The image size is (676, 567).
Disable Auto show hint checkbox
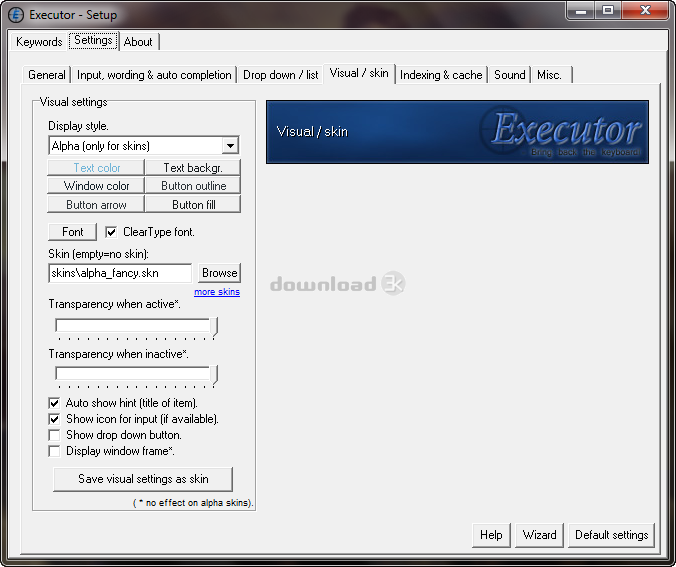click(54, 403)
